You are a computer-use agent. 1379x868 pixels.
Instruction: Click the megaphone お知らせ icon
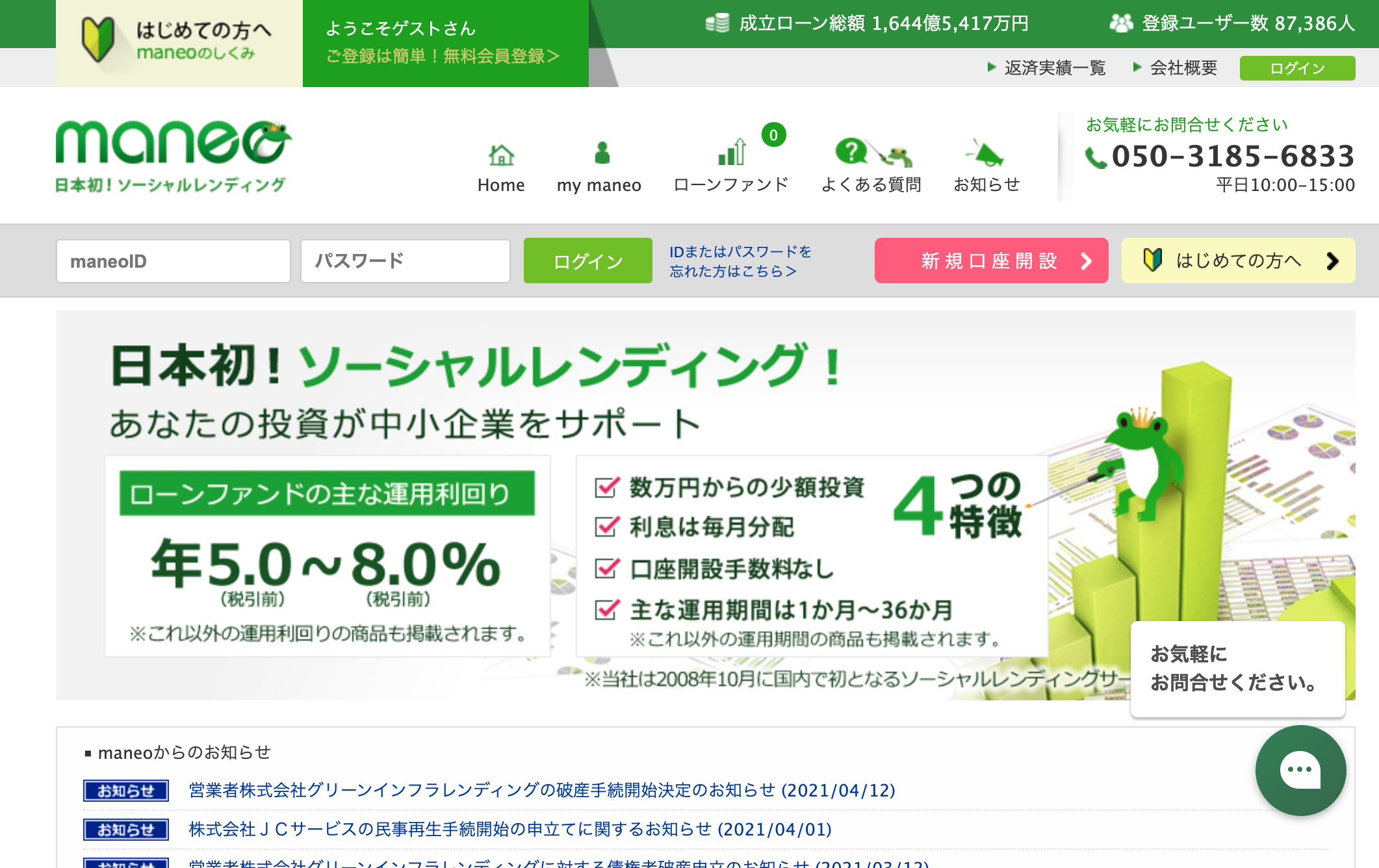click(x=986, y=153)
